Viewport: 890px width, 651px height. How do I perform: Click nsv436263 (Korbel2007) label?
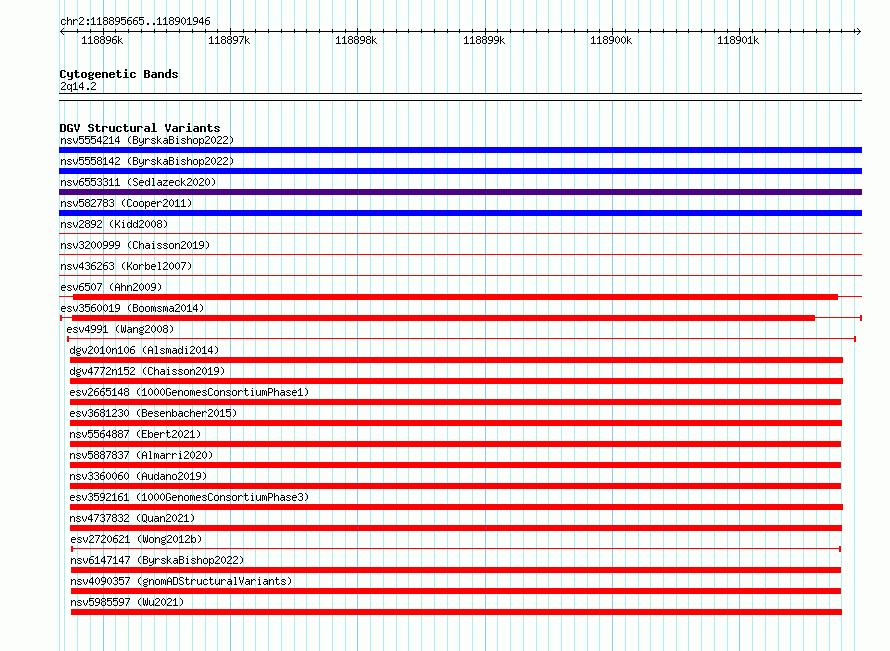(x=125, y=266)
